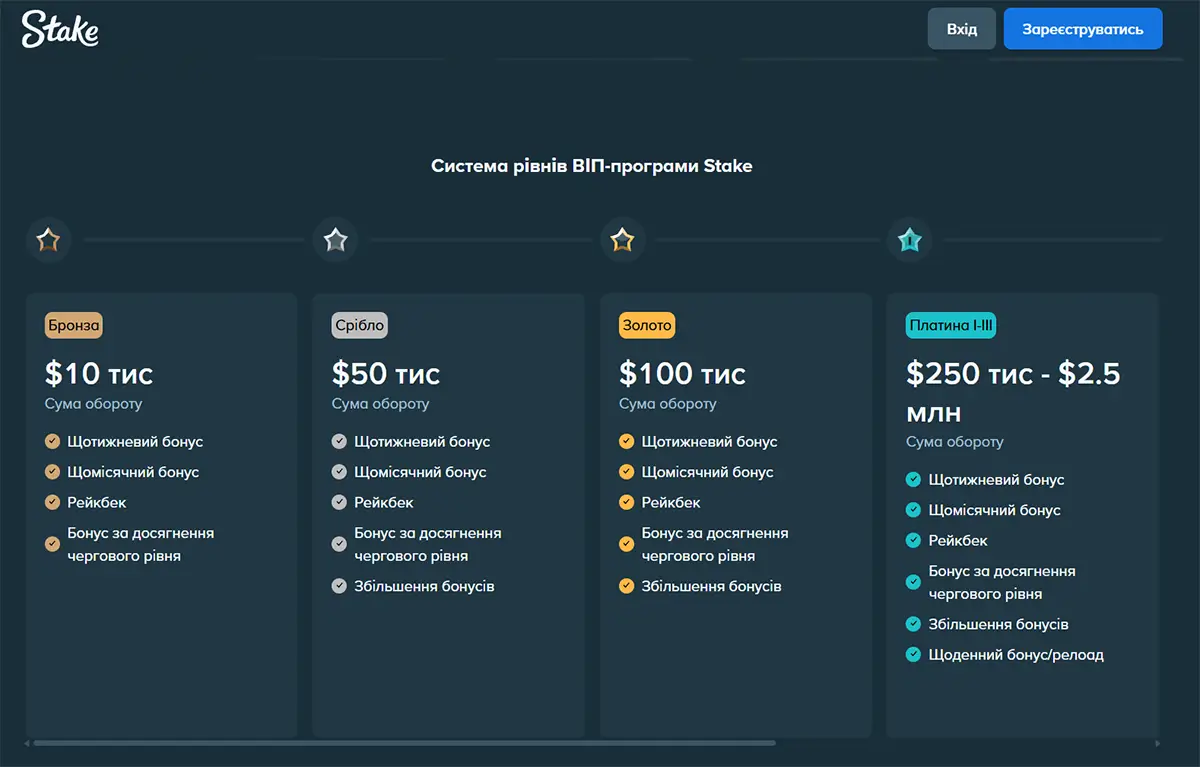Click the right arrow of horizontal scrollbar
1200x767 pixels.
coord(1158,743)
